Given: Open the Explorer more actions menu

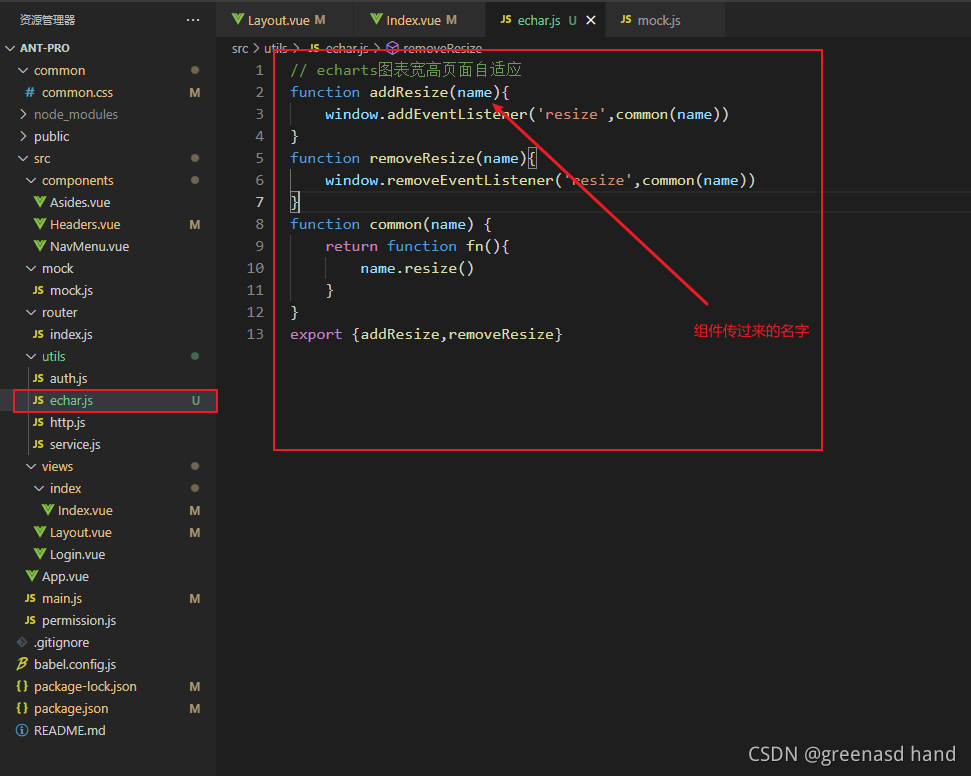Looking at the screenshot, I should [x=193, y=19].
